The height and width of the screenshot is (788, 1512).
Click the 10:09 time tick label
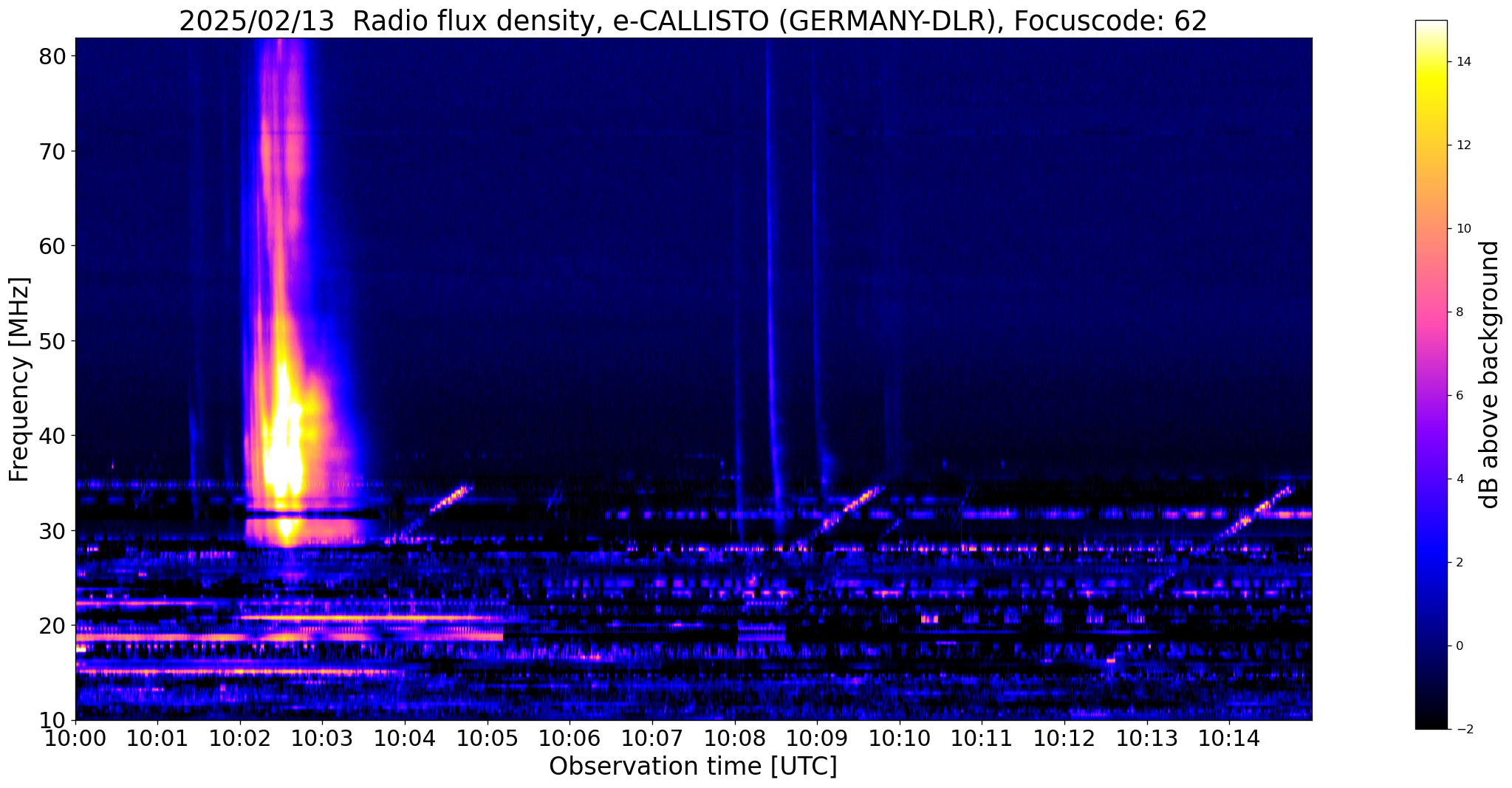coord(817,739)
